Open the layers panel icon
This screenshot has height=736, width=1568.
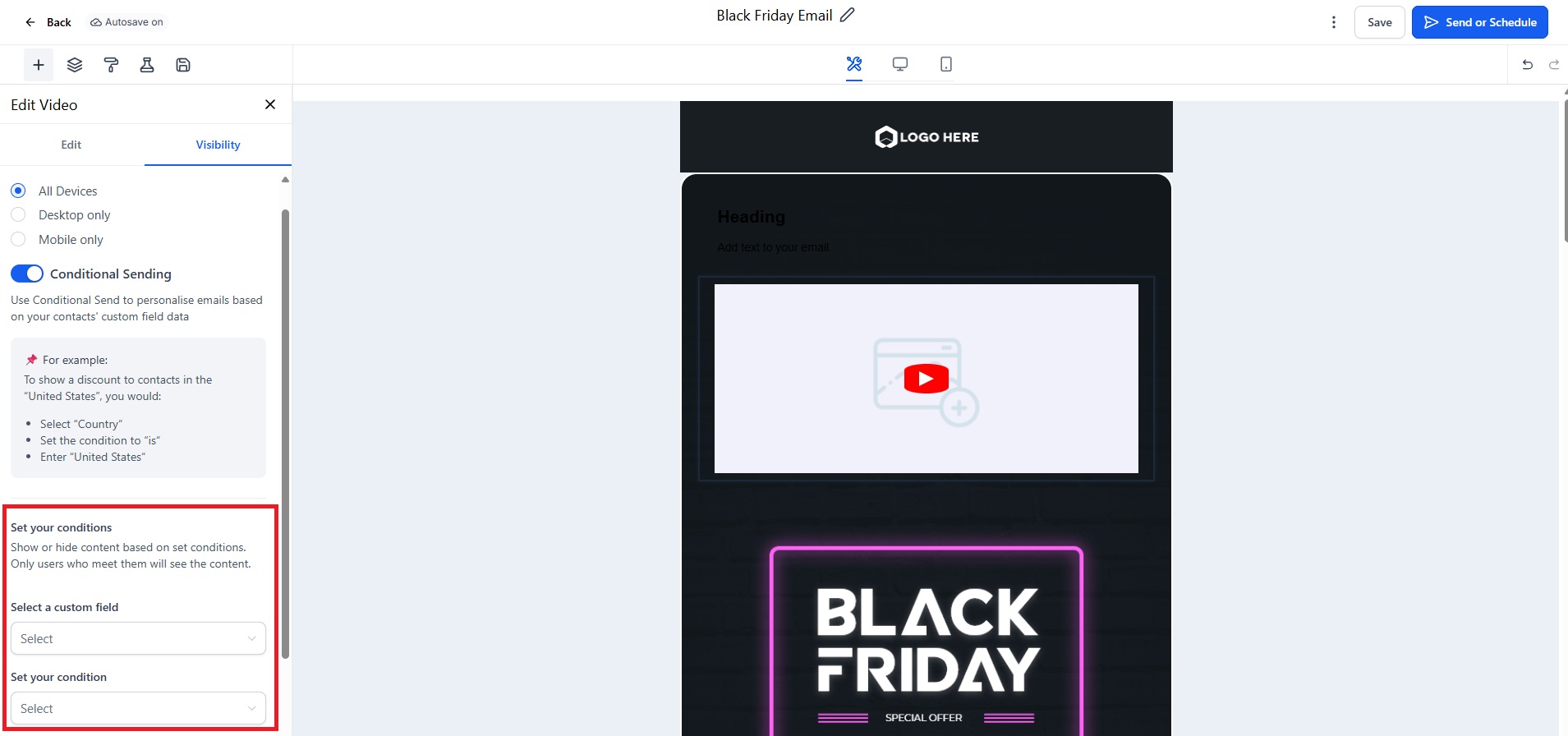75,65
